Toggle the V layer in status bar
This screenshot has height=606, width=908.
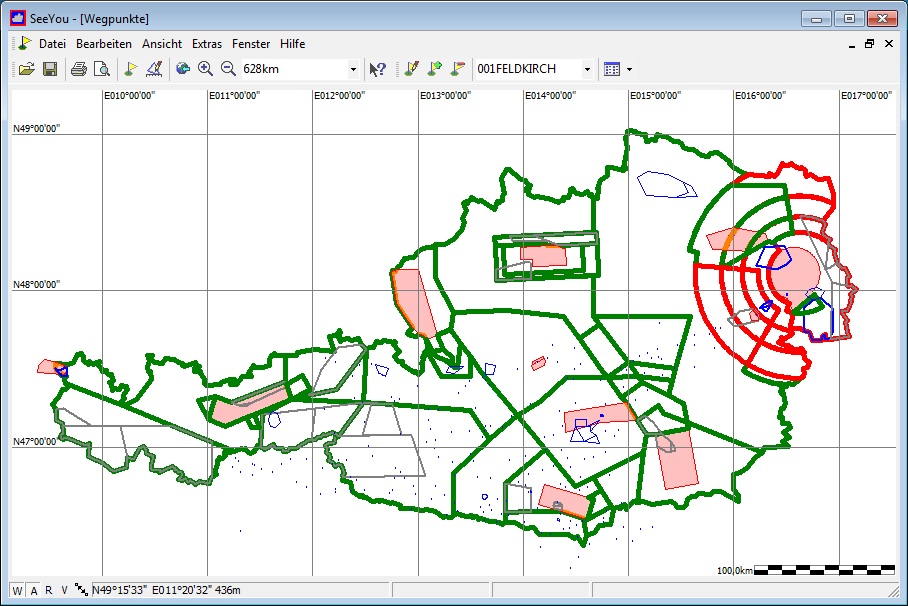64,590
